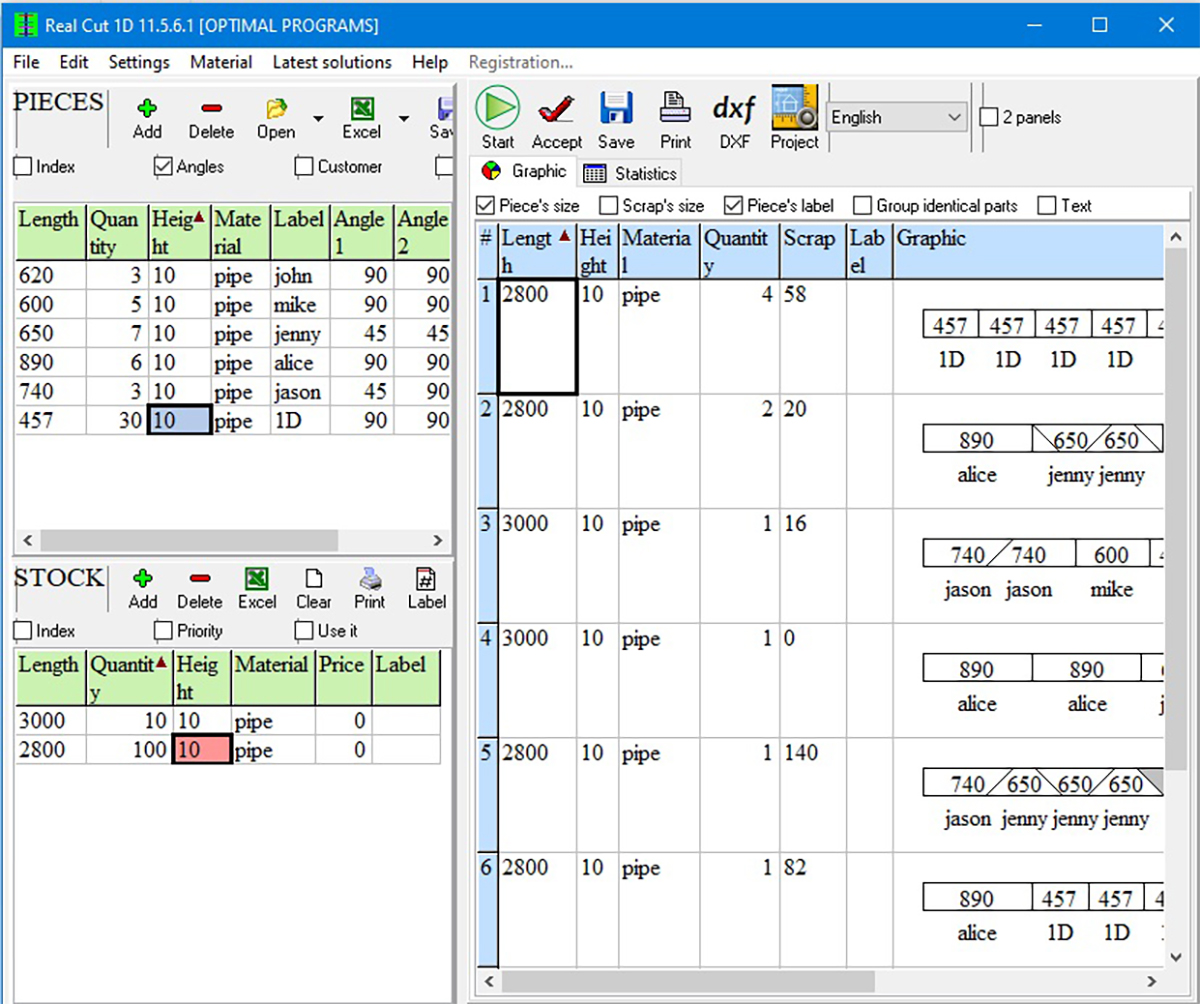Viewport: 1200px width, 1004px height.
Task: Enable the Scrap's size checkbox
Action: [608, 206]
